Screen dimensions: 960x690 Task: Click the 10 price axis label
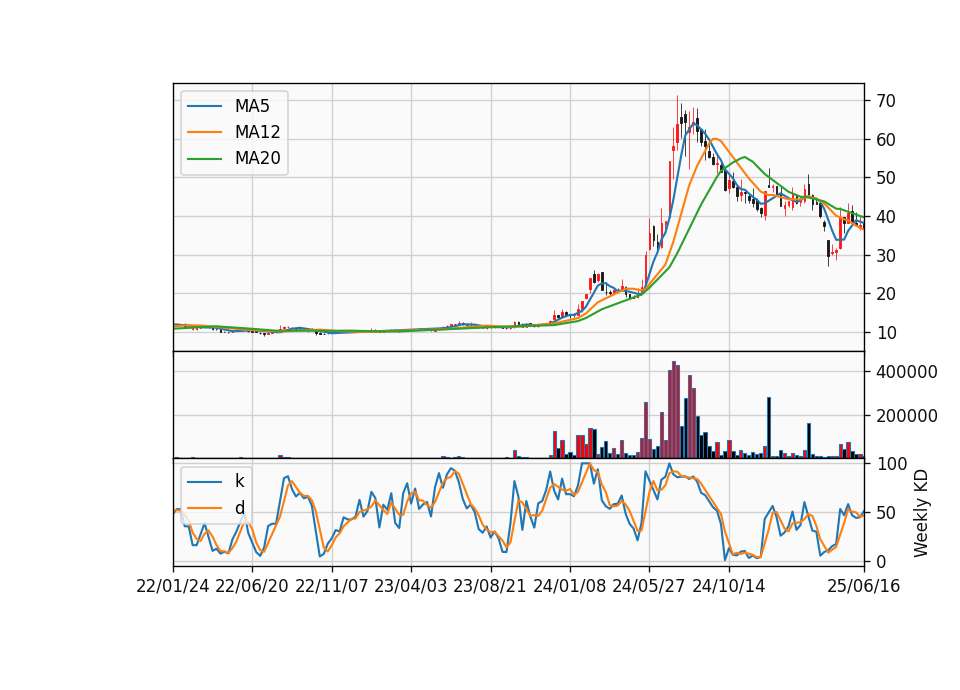click(x=885, y=333)
